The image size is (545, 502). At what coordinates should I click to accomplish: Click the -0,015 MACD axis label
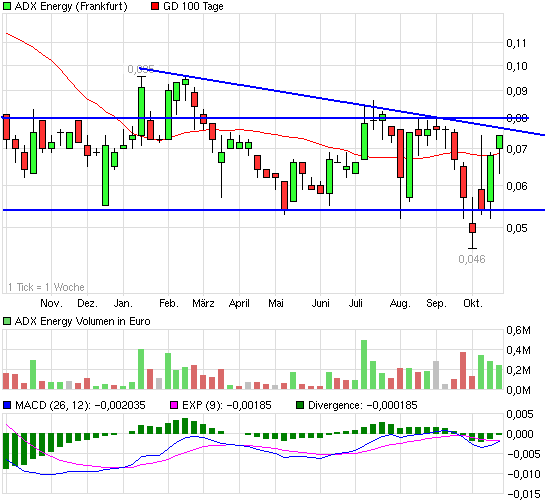[523, 494]
